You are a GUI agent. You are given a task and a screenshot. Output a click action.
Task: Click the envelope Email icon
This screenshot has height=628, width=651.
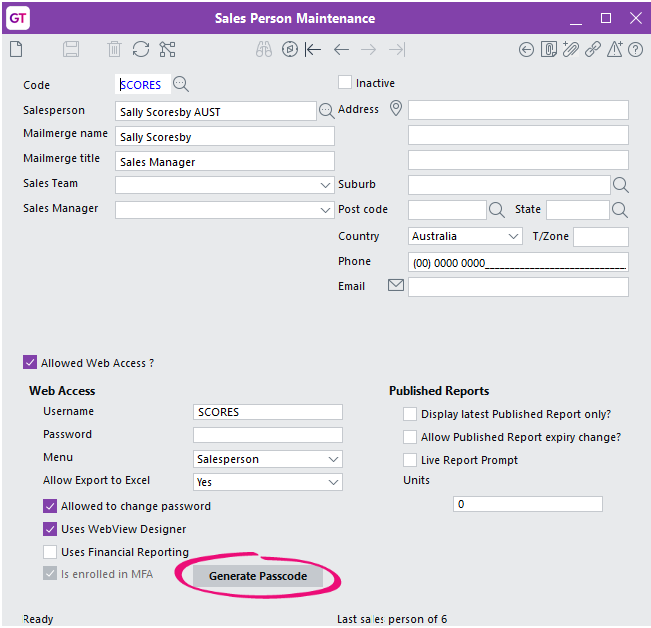396,285
